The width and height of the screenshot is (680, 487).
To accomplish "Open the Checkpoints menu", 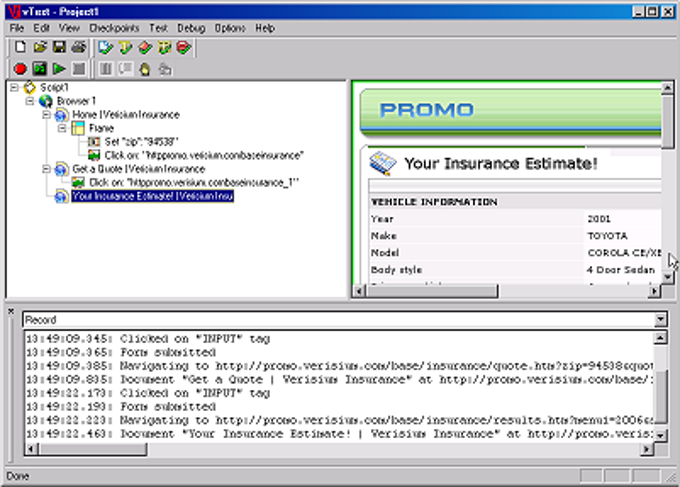I will tap(114, 28).
